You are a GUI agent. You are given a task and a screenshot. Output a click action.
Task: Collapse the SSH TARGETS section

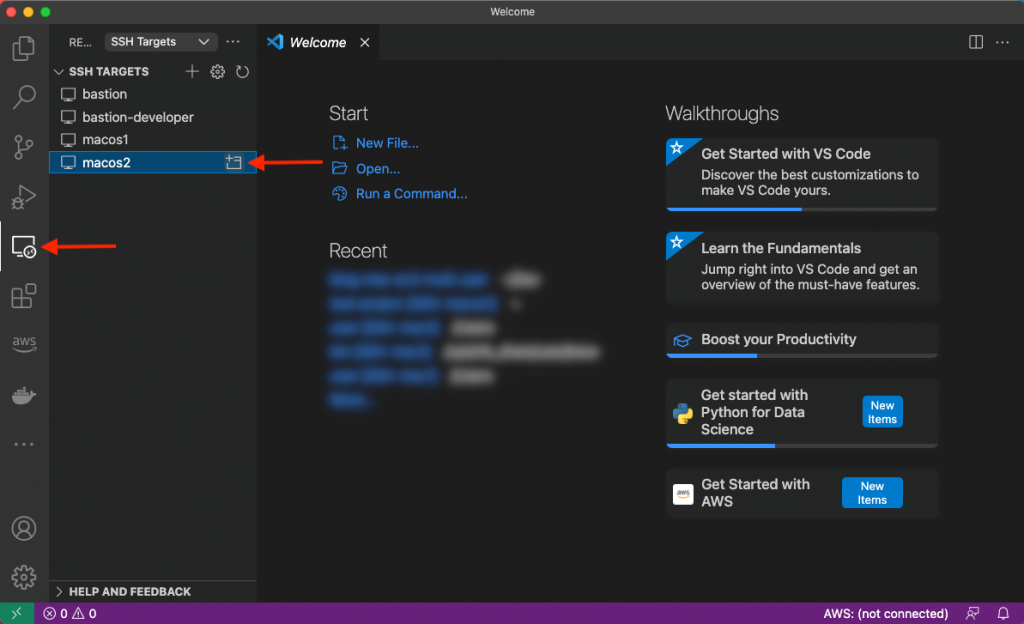(x=59, y=71)
